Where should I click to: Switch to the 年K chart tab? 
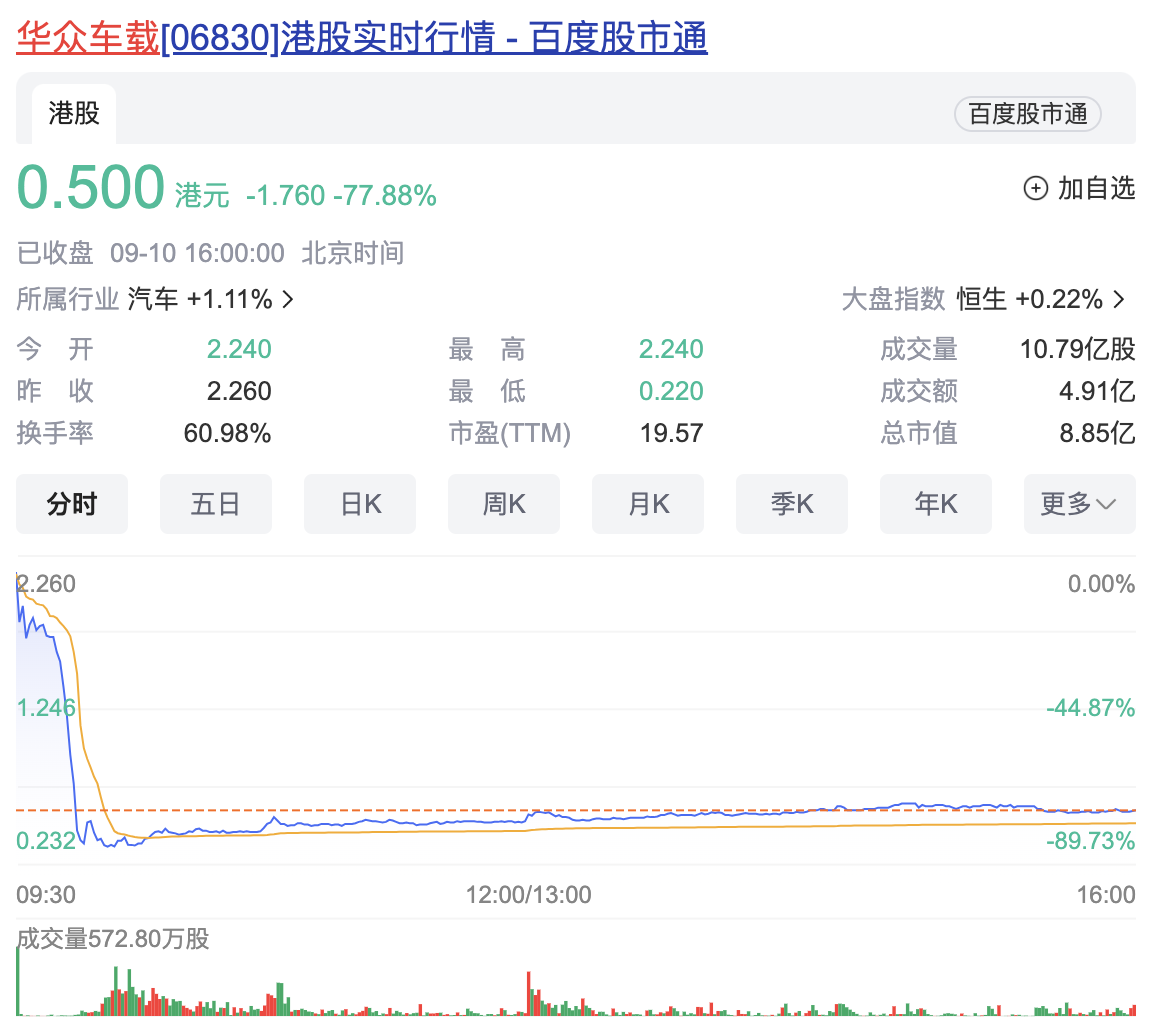(936, 504)
